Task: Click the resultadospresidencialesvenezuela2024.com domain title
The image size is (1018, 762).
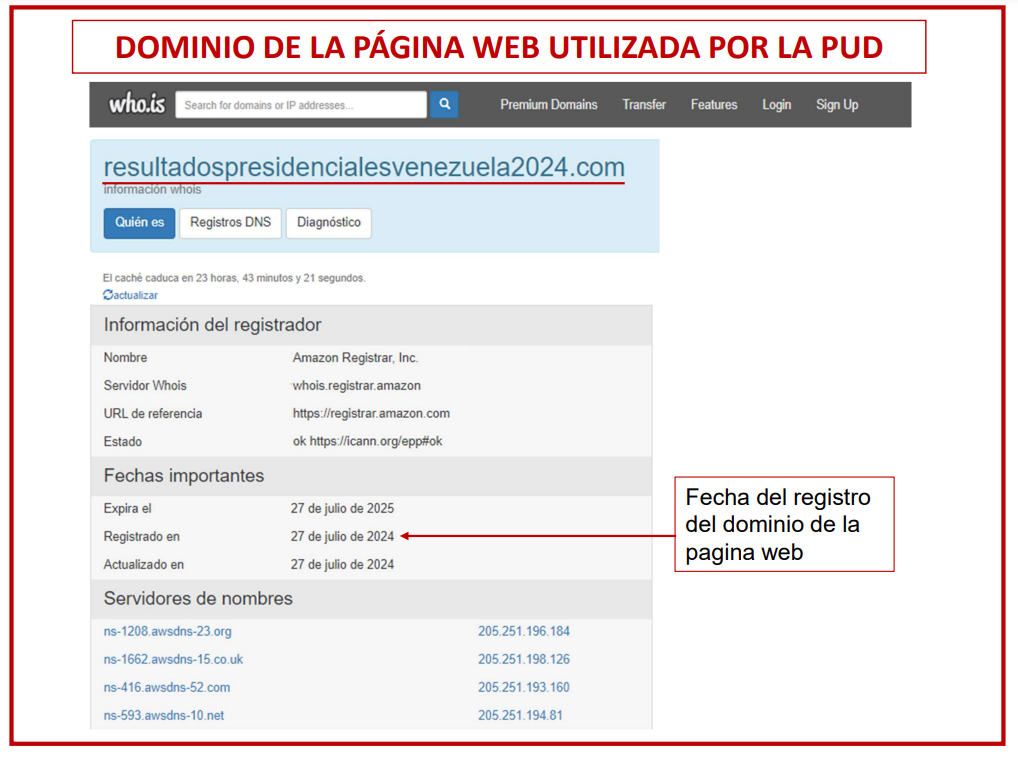Action: pos(364,167)
